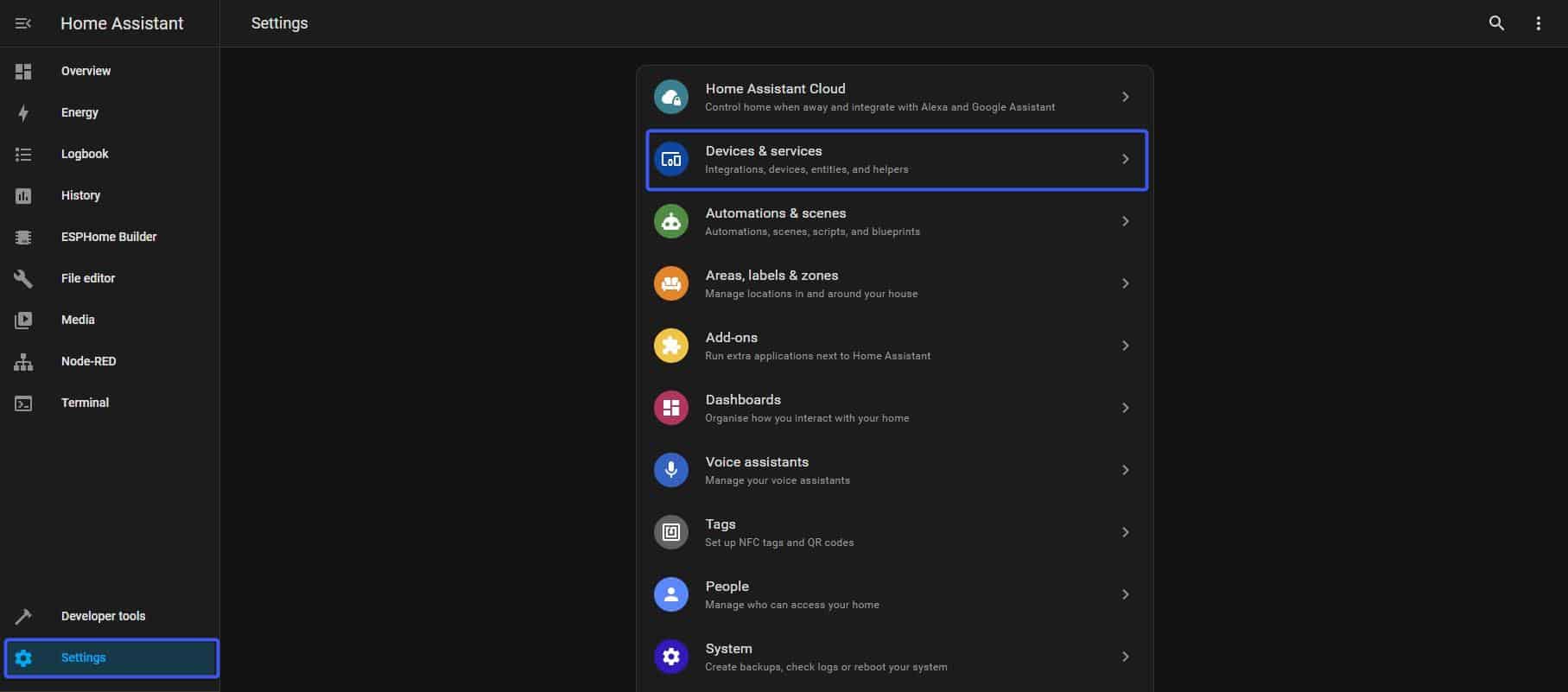The image size is (1568, 692).
Task: Collapse the sidebar with the menu icon
Action: point(23,23)
